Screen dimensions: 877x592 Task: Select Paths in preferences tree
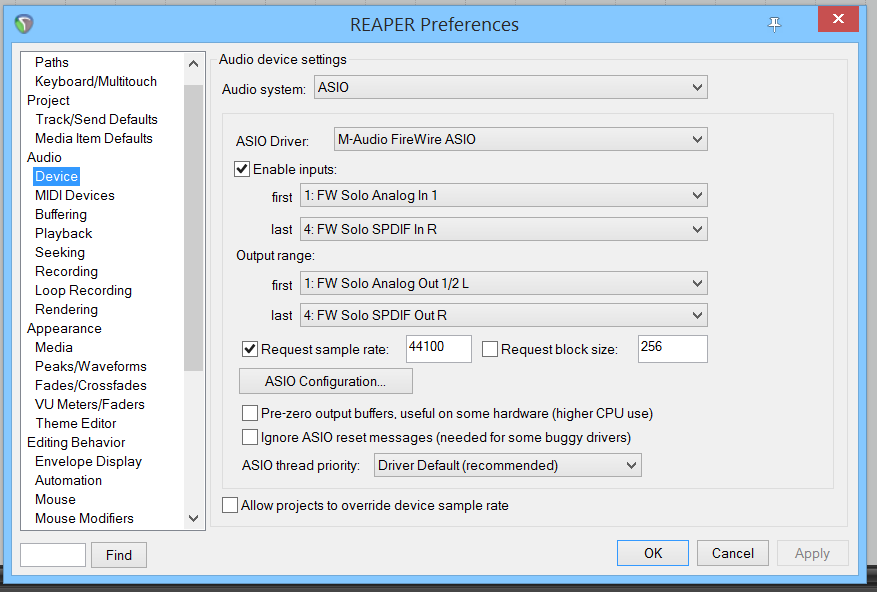[x=51, y=62]
